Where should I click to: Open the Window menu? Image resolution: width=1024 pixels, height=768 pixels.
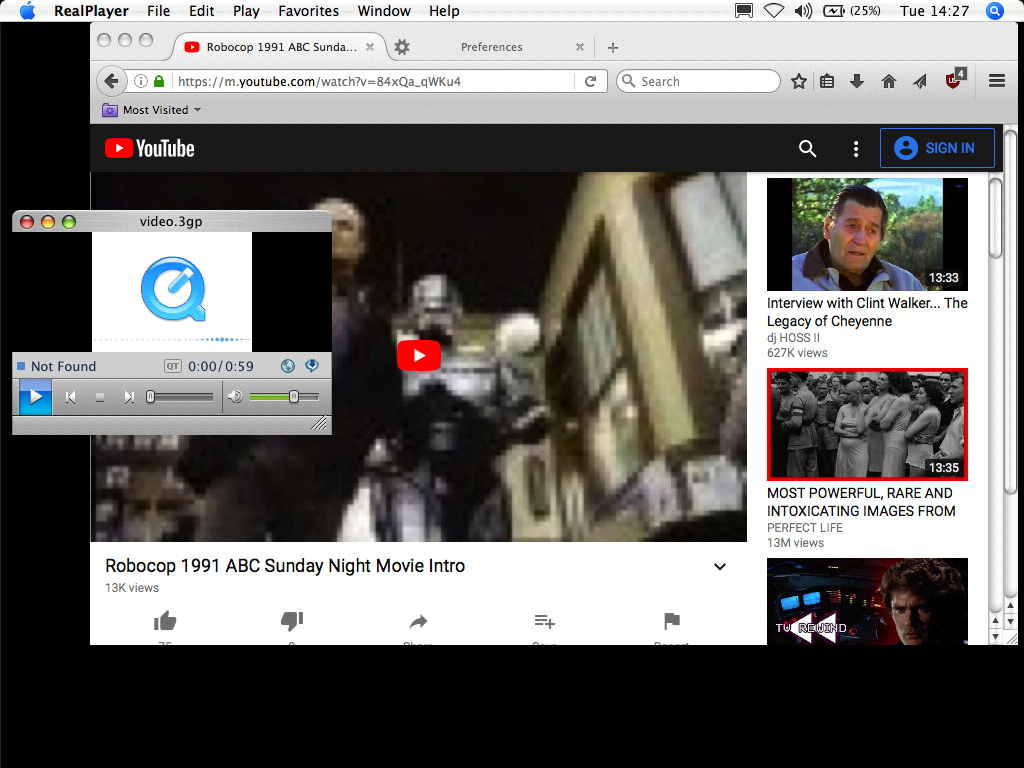pos(384,11)
